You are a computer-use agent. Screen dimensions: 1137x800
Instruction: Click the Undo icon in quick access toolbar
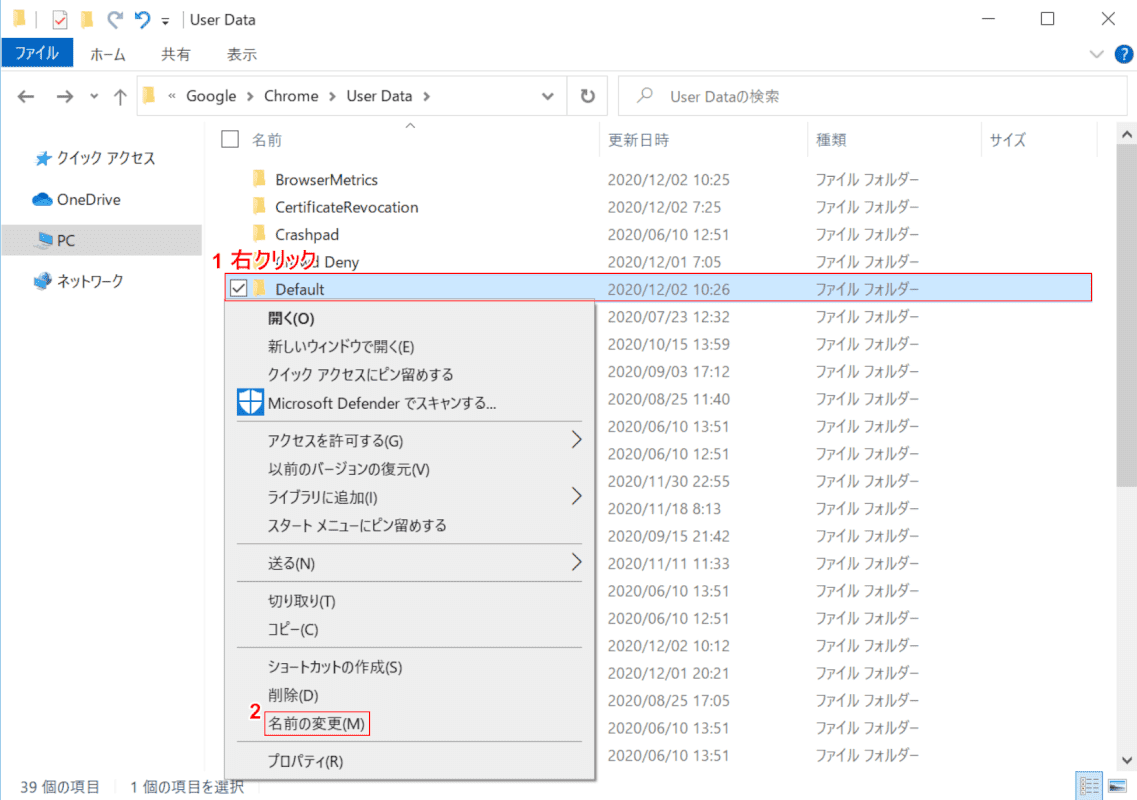142,19
